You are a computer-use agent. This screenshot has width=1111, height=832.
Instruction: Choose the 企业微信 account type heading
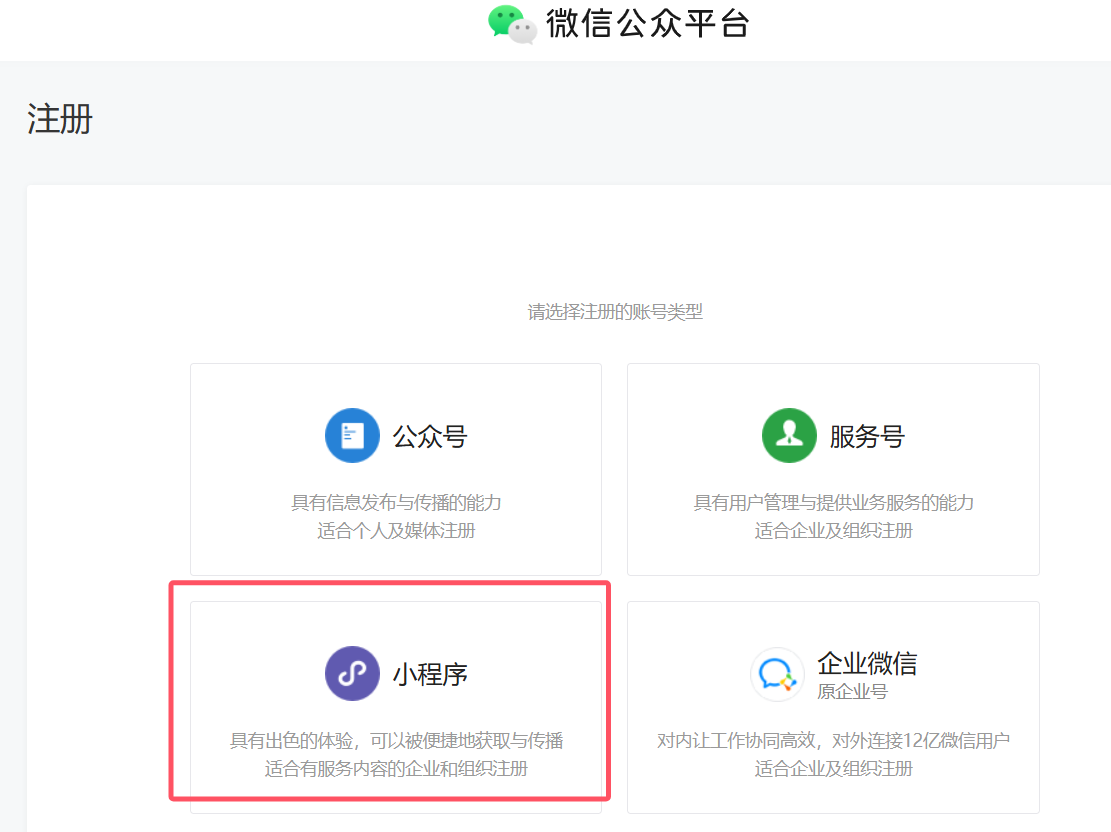[867, 663]
